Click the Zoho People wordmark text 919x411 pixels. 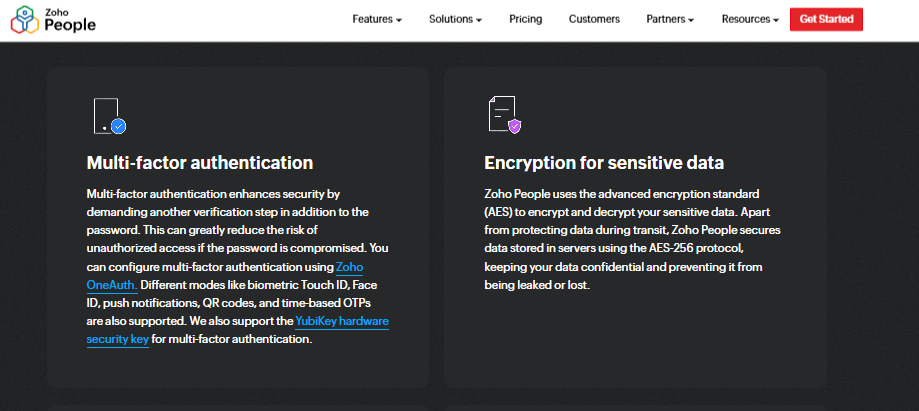tap(70, 21)
